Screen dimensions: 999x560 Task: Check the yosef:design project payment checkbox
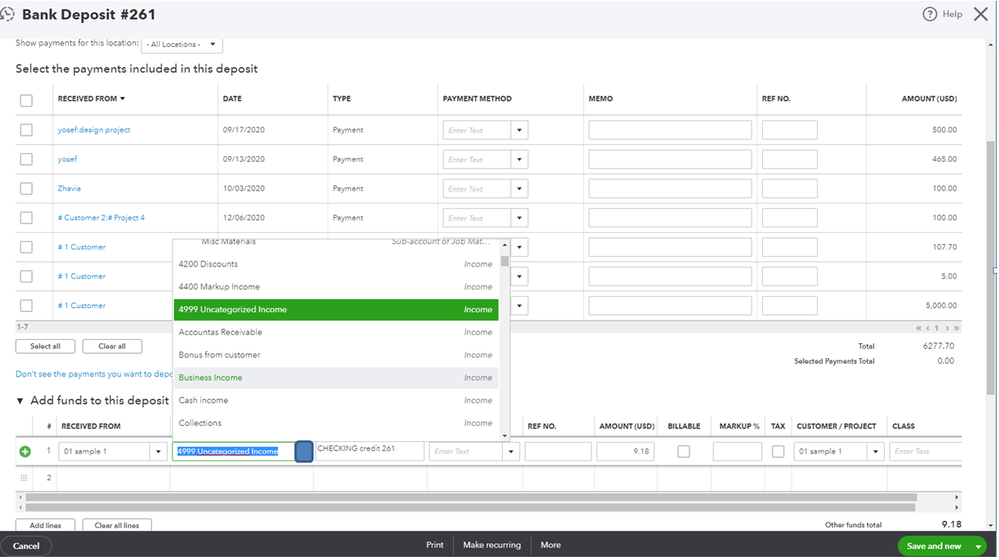coord(26,130)
